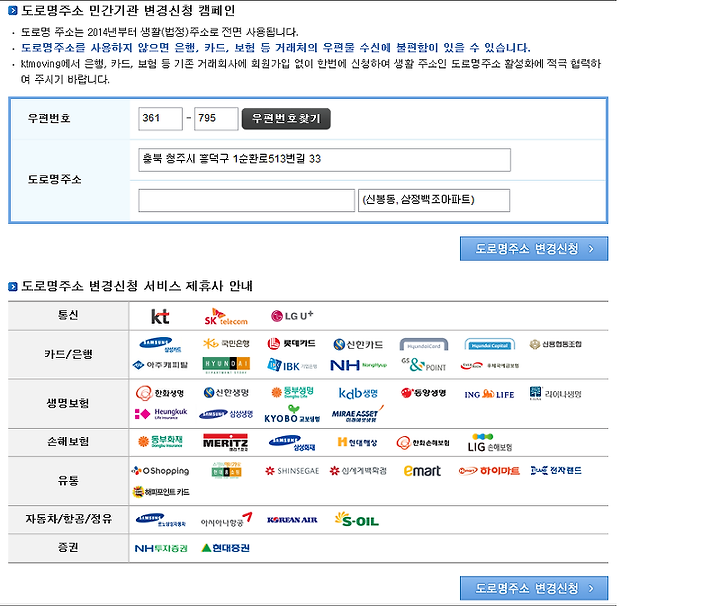Viewport: 720px width, 606px height.
Task: Click the kdb생명 logo
Action: coord(358,393)
